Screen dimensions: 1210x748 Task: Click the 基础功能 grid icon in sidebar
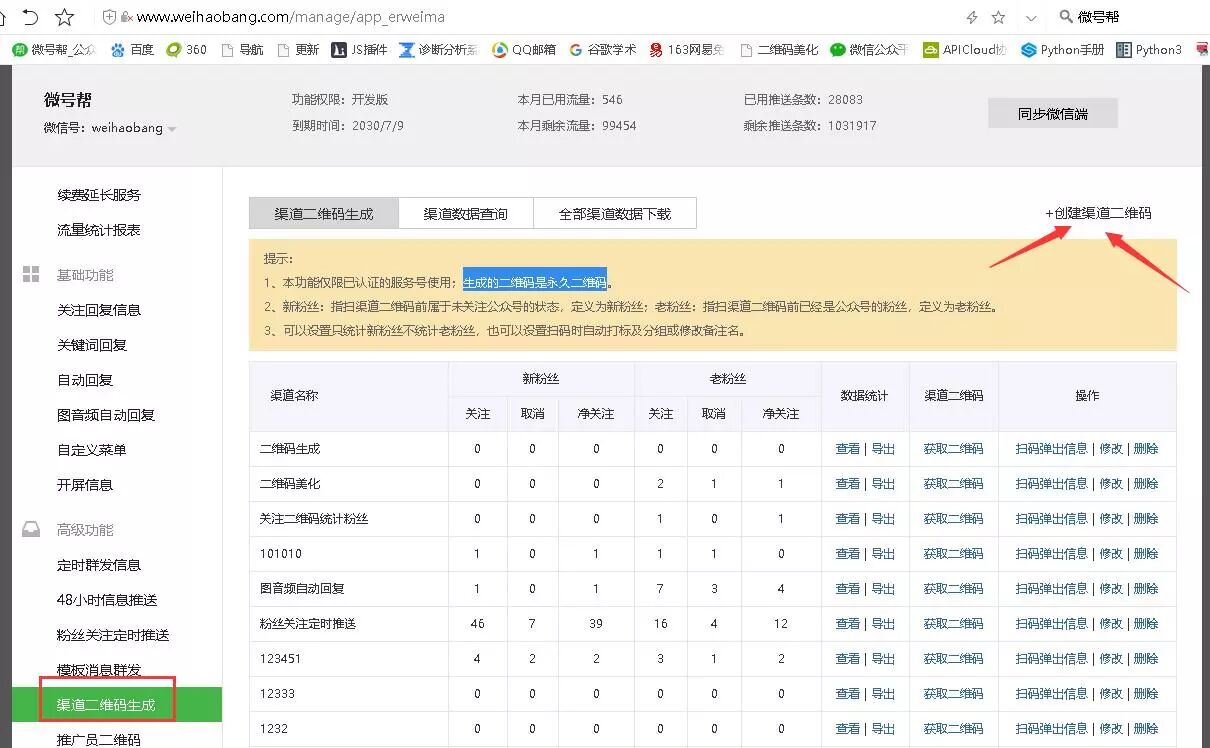[x=31, y=275]
